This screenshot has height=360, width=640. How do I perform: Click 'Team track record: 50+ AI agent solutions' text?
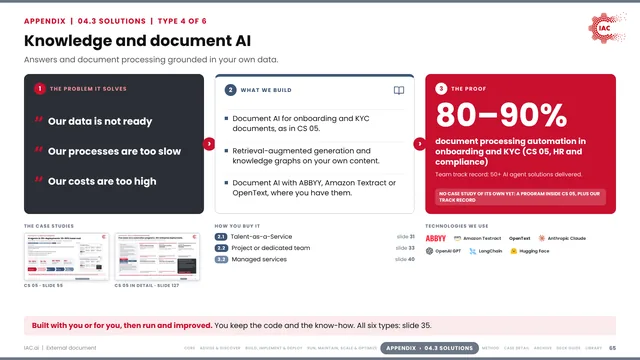point(509,175)
